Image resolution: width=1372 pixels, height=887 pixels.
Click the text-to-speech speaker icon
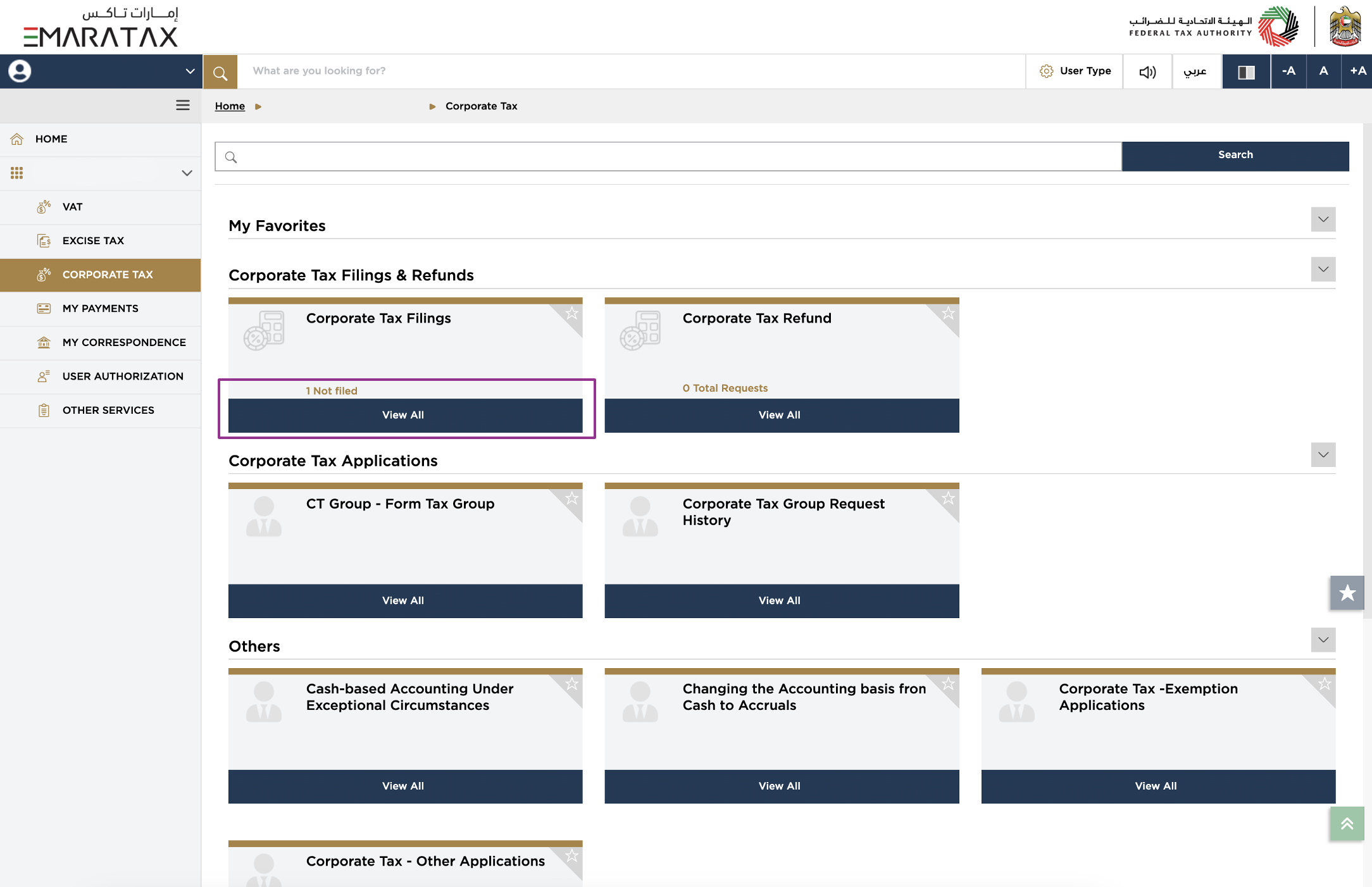(1147, 72)
